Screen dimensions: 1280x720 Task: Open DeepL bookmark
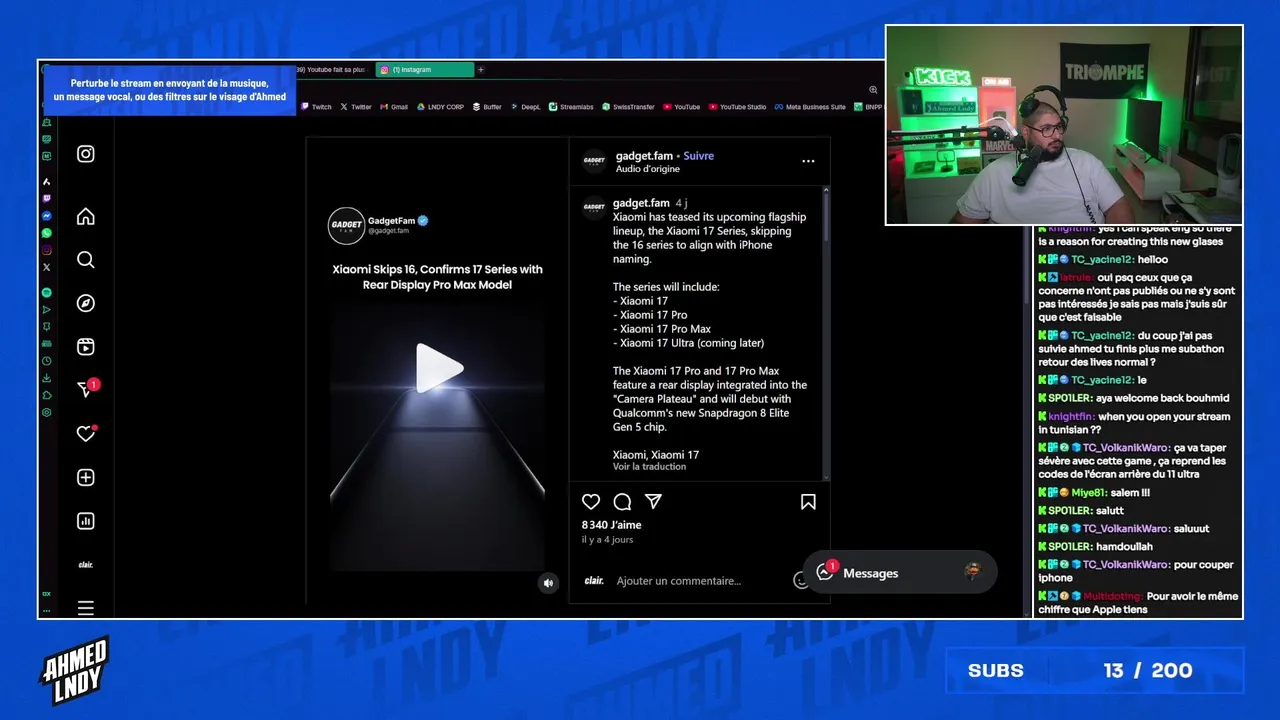tap(526, 107)
